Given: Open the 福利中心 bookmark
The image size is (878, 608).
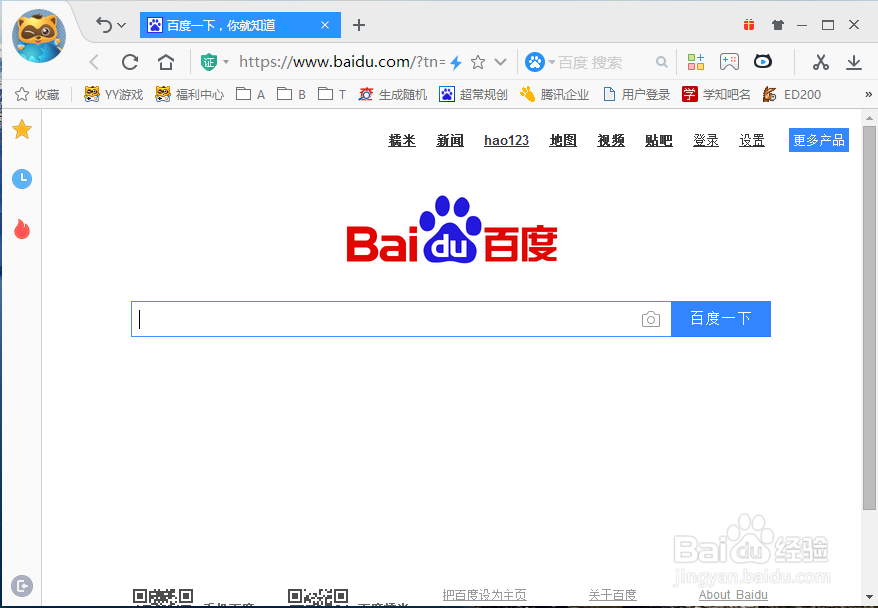Looking at the screenshot, I should point(190,95).
